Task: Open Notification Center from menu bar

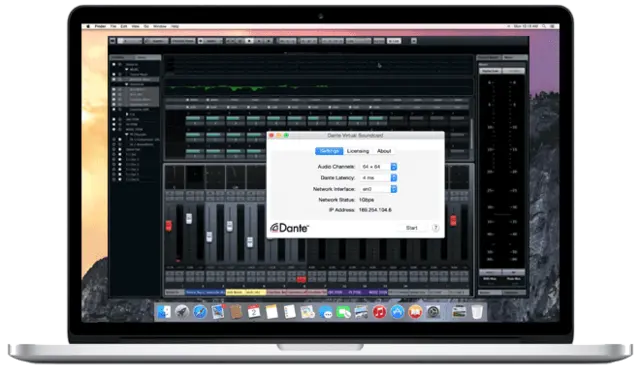Action: click(x=552, y=26)
